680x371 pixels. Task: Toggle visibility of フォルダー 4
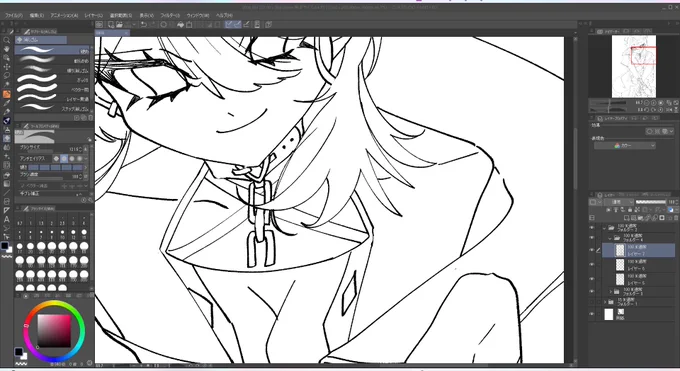[x=592, y=238]
